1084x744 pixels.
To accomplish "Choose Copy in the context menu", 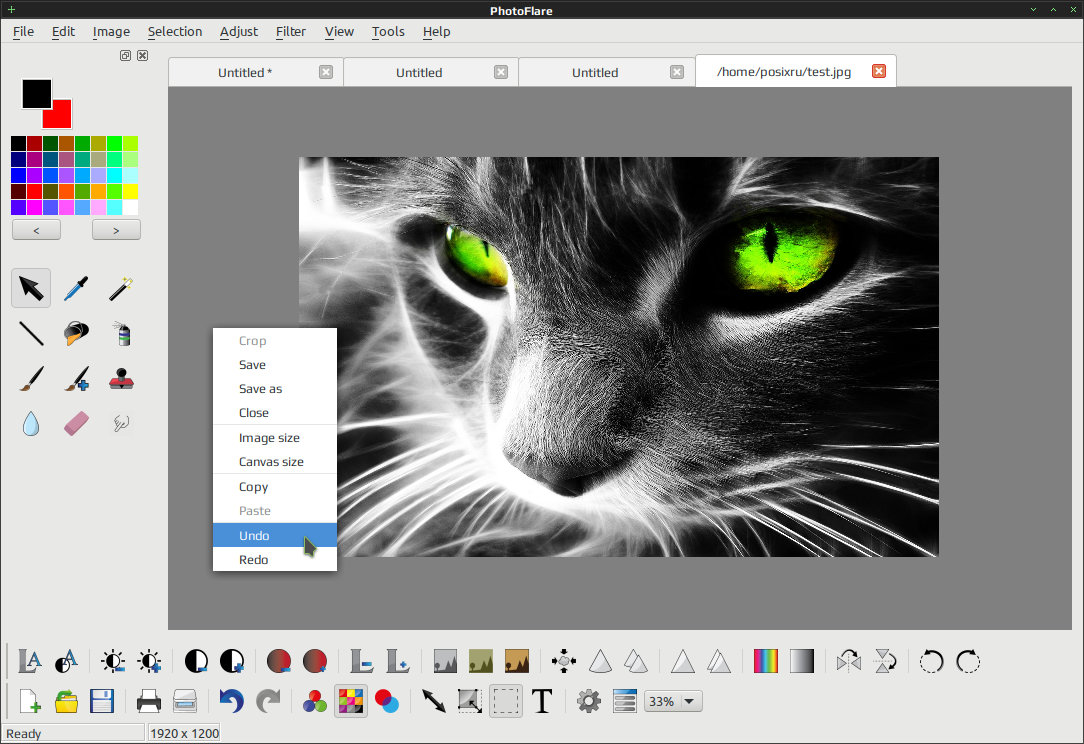I will [x=274, y=487].
